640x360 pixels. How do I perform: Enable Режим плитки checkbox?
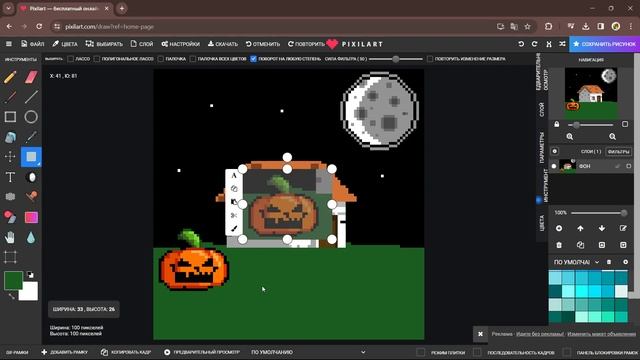pyautogui.click(x=420, y=352)
